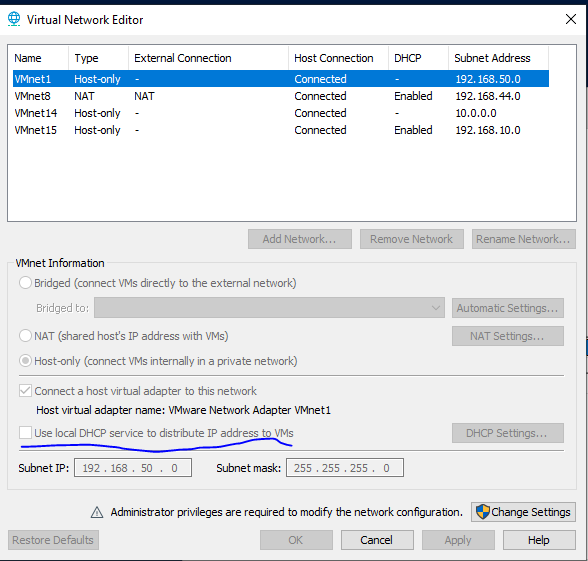
Task: Enable Use local DHCP service checkbox
Action: tap(25, 433)
